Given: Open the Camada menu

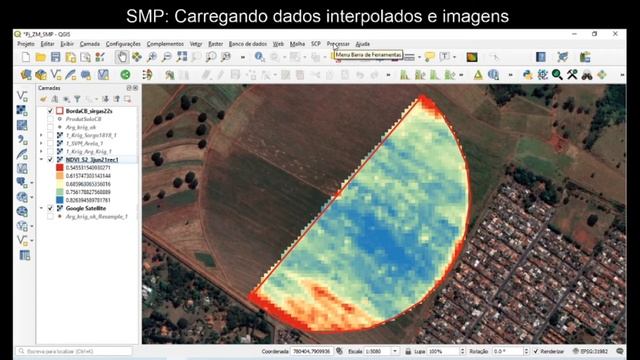Looking at the screenshot, I should [90, 44].
